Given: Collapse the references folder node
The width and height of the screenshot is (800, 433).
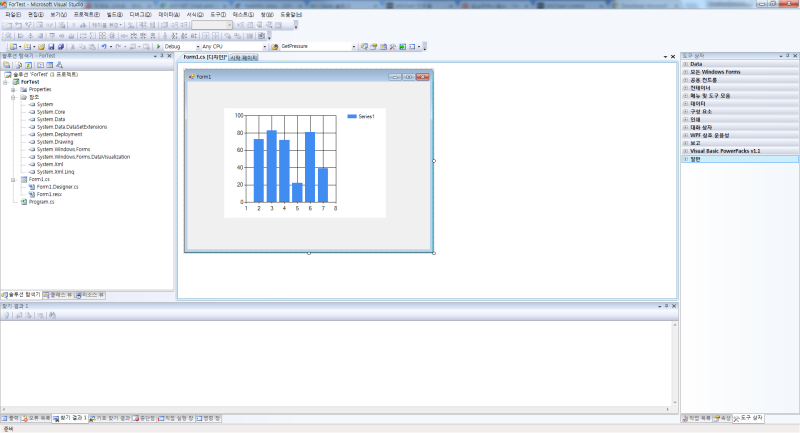Looking at the screenshot, I should coord(13,97).
